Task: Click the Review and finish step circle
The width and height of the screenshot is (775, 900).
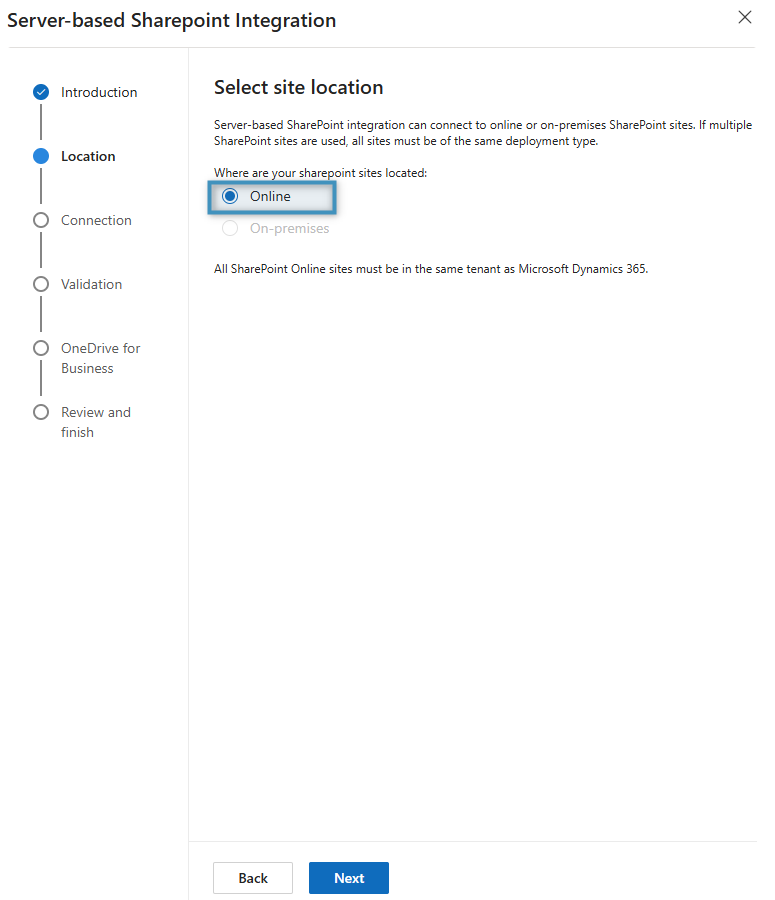Action: (x=41, y=412)
